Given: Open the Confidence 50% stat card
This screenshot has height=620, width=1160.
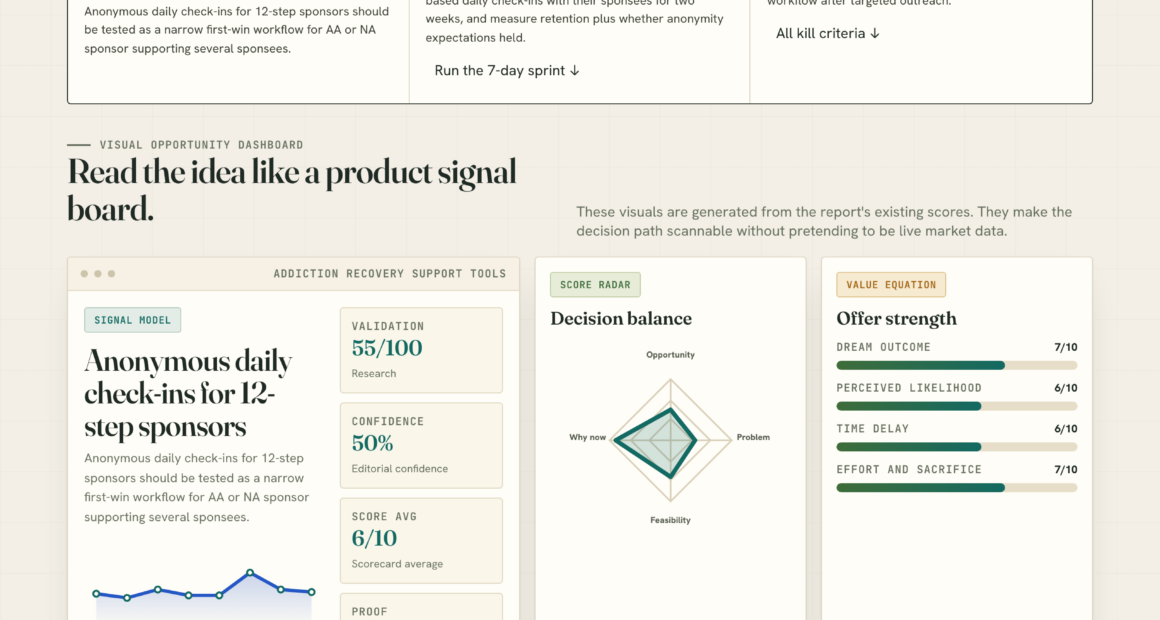Looking at the screenshot, I should coord(421,445).
